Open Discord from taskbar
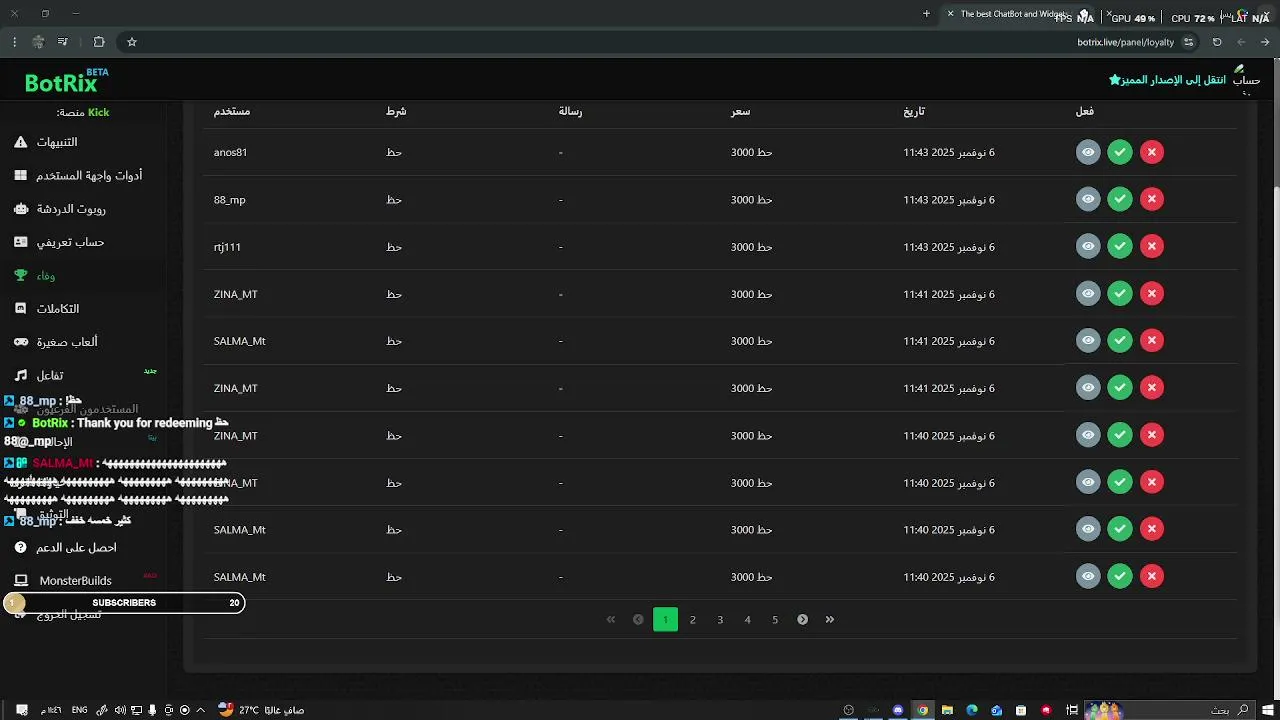 898,710
